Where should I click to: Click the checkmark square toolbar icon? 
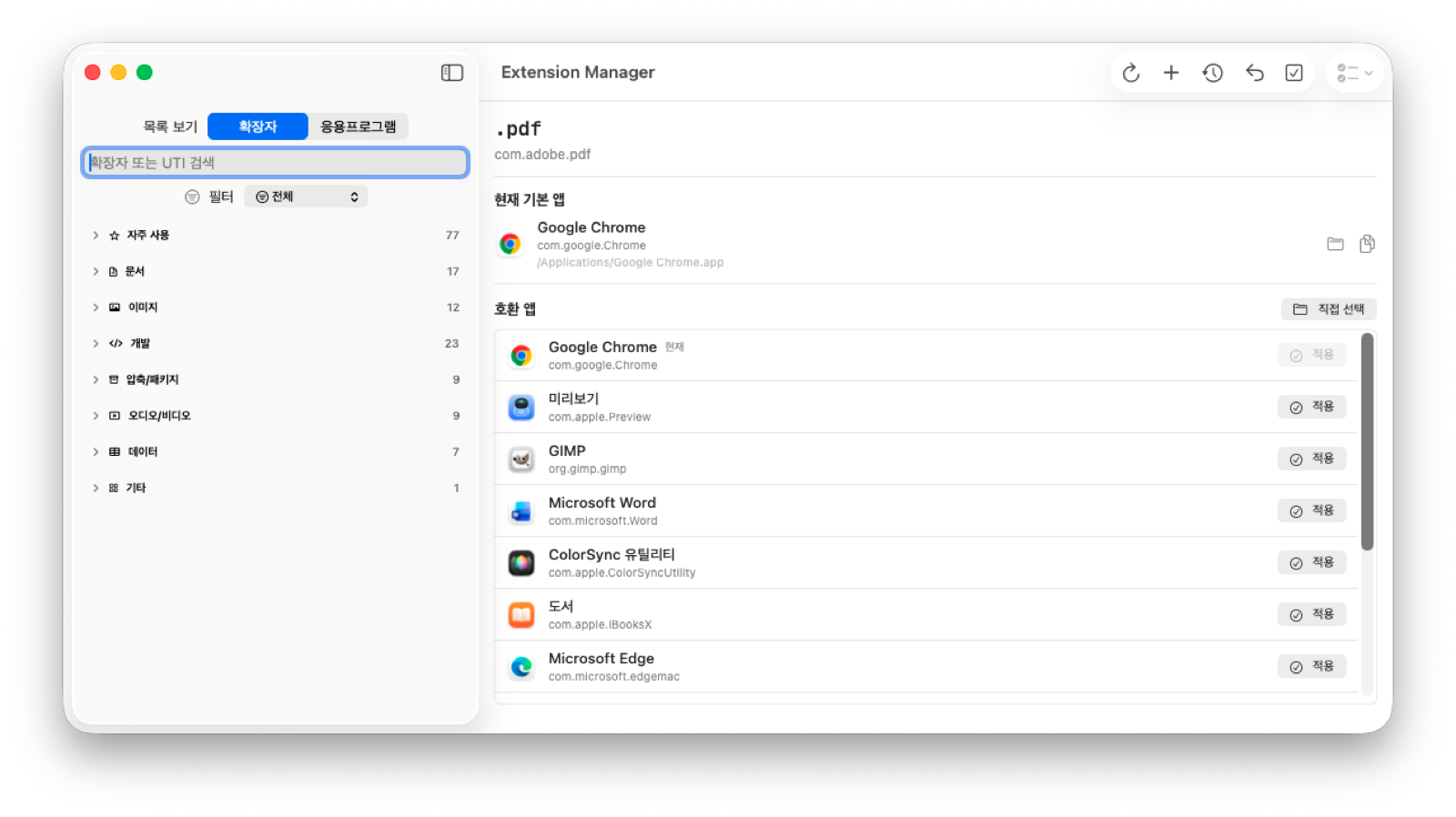pos(1294,73)
